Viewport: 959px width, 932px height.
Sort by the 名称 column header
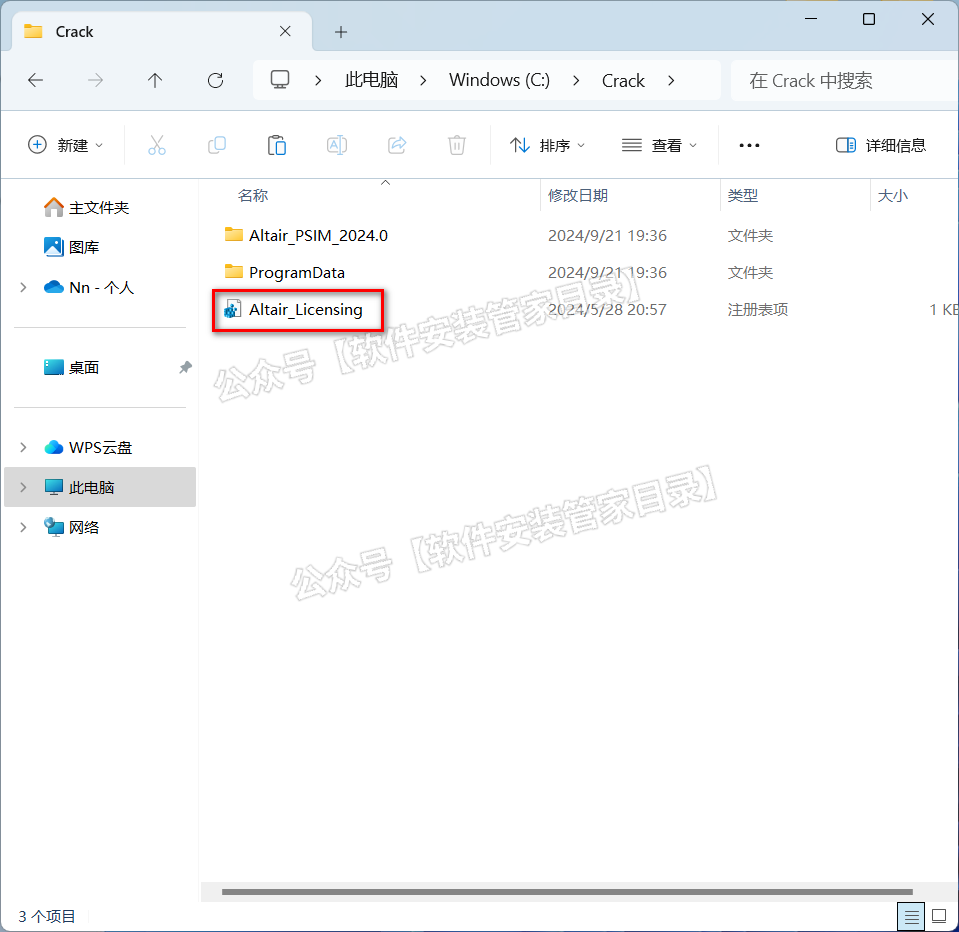coord(253,196)
